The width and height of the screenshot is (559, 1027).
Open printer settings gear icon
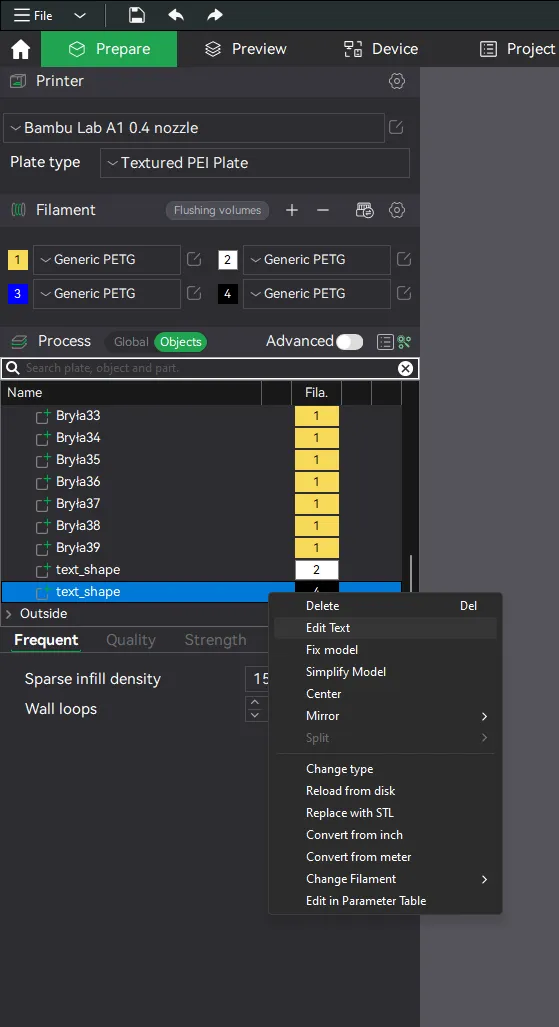396,81
